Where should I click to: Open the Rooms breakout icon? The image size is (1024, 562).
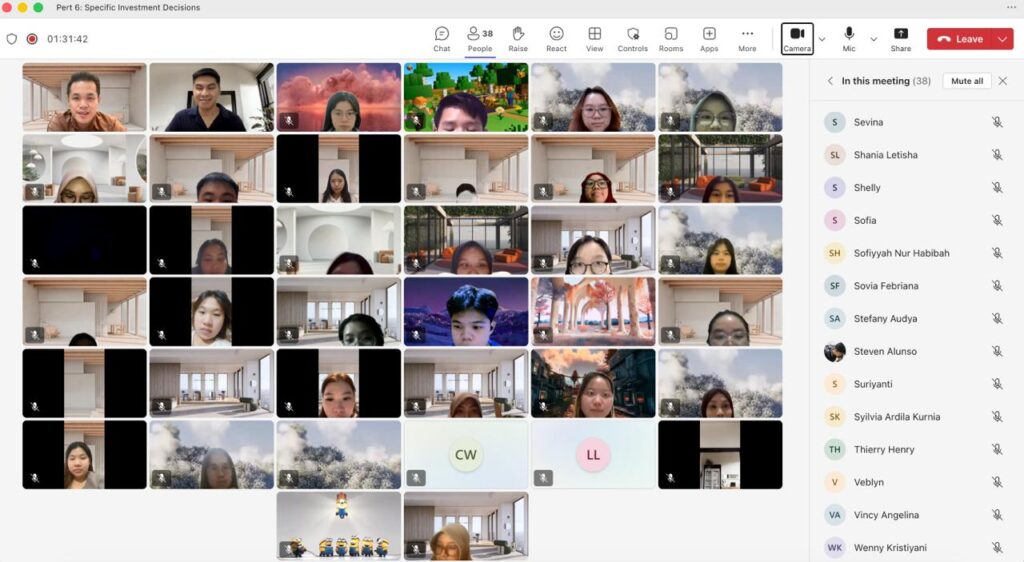(x=671, y=38)
